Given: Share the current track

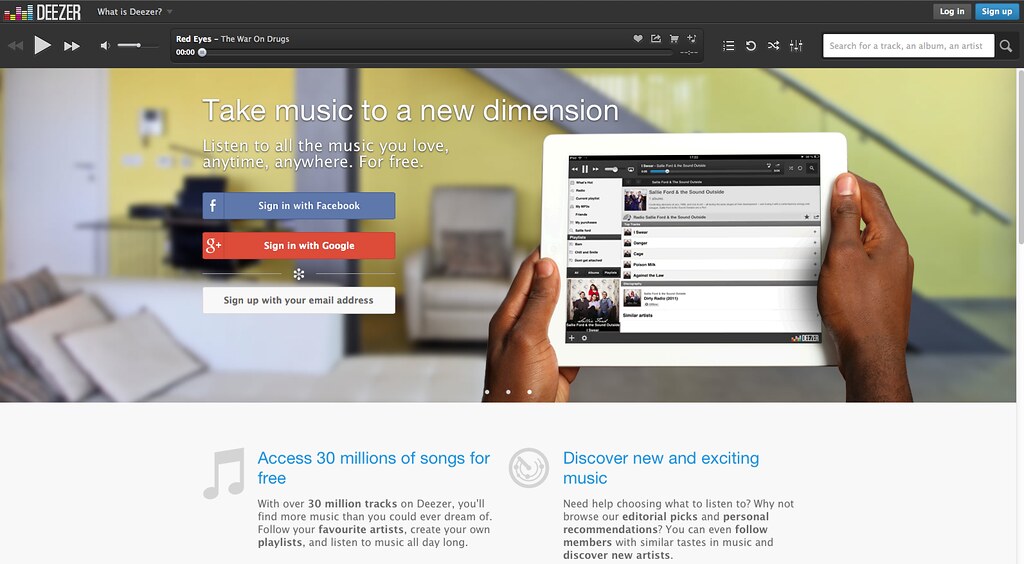Looking at the screenshot, I should pos(656,39).
